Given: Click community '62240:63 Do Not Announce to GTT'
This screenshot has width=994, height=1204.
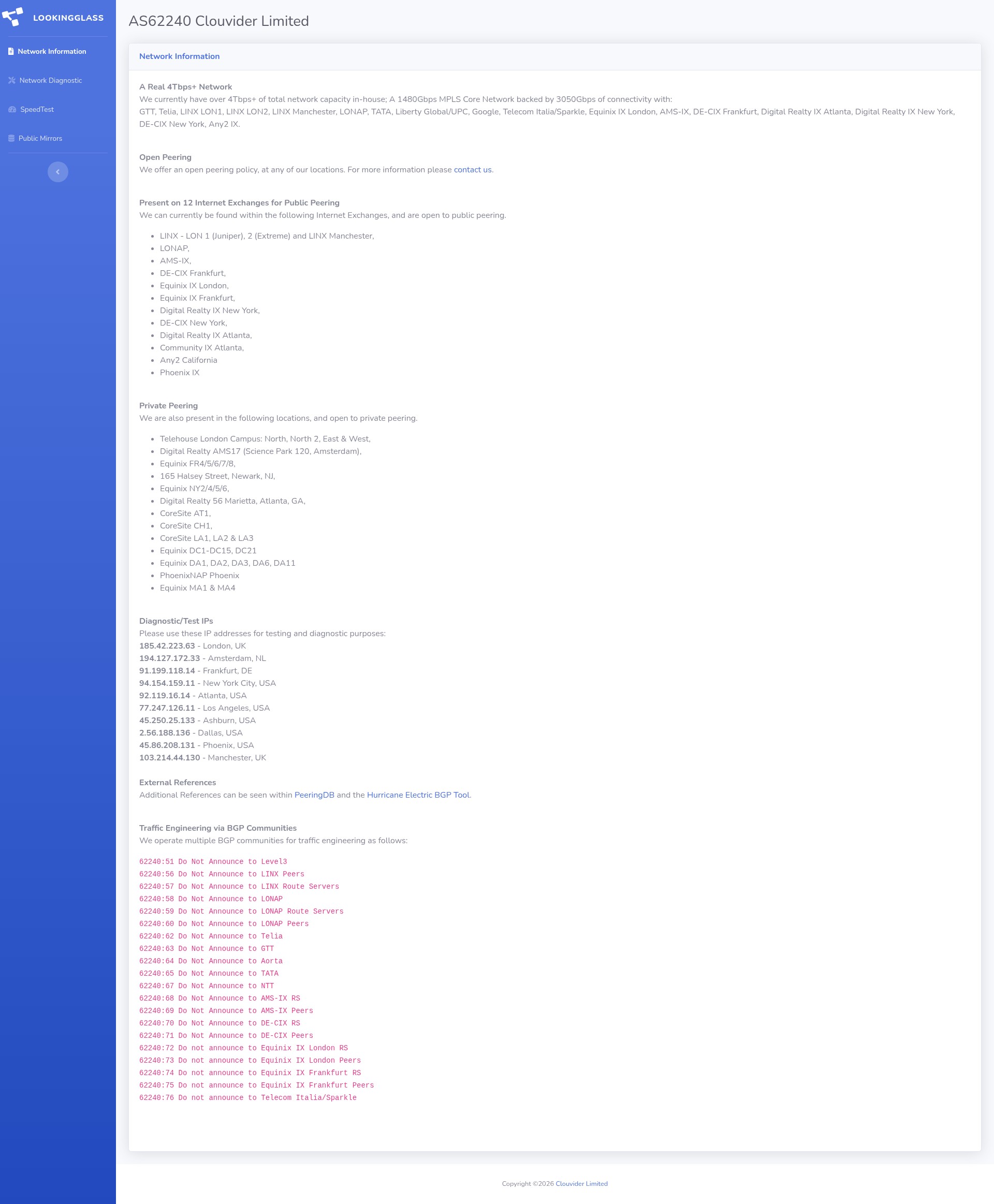Looking at the screenshot, I should click(207, 949).
